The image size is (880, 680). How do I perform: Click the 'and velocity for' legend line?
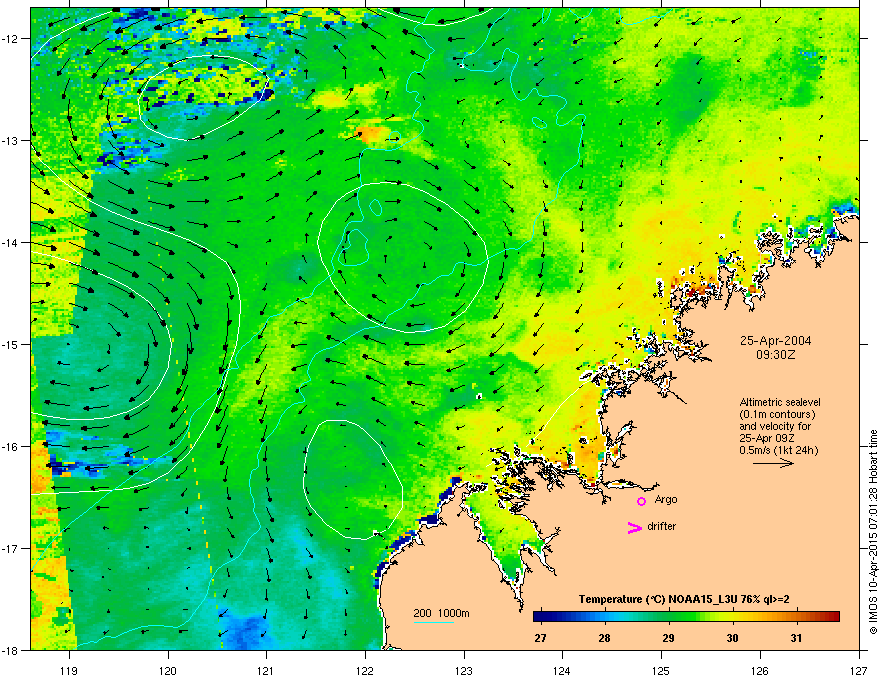775,426
